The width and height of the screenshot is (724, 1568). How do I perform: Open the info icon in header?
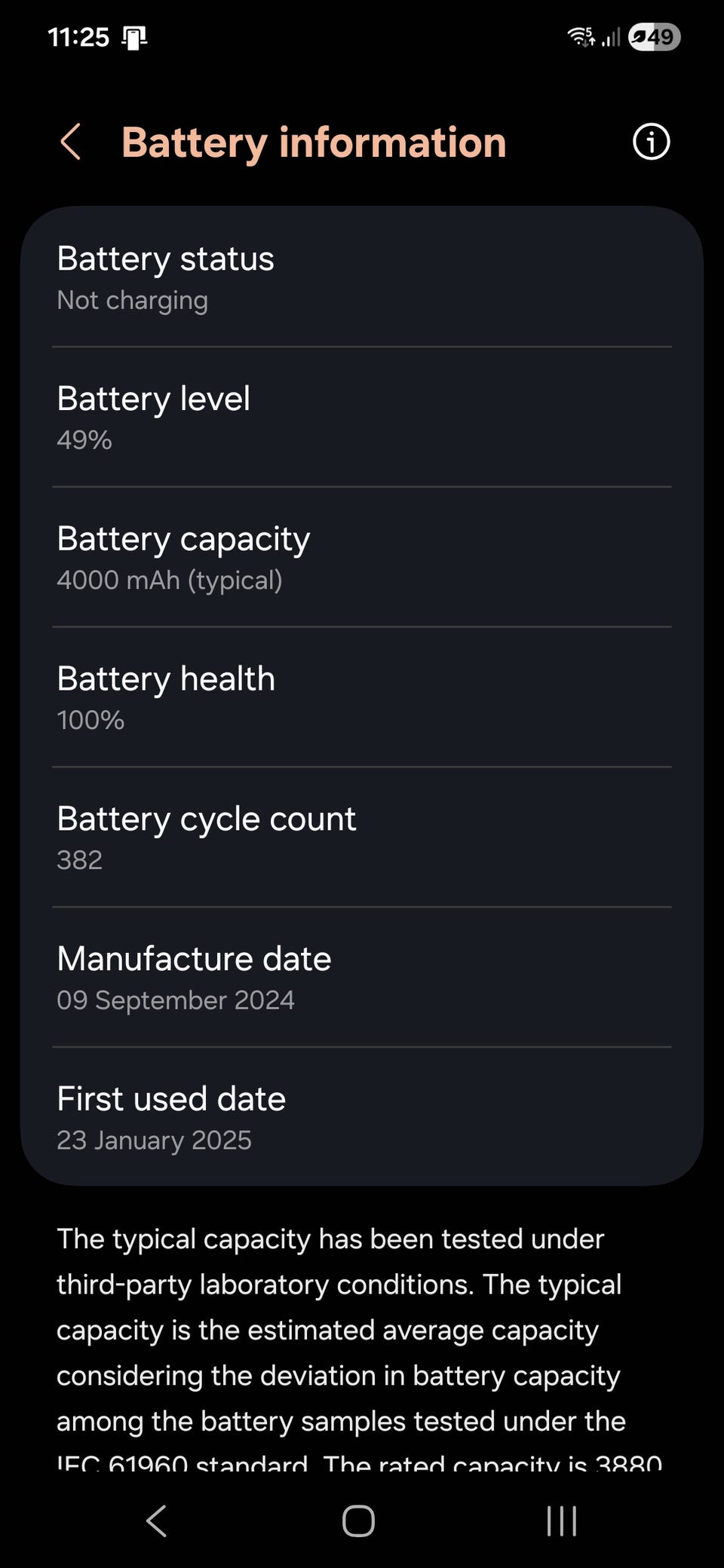pos(651,142)
